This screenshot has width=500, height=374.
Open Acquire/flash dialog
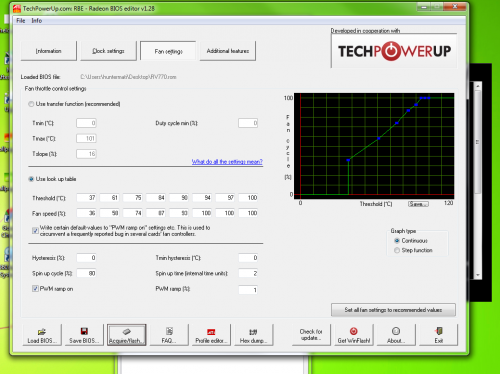point(127,335)
